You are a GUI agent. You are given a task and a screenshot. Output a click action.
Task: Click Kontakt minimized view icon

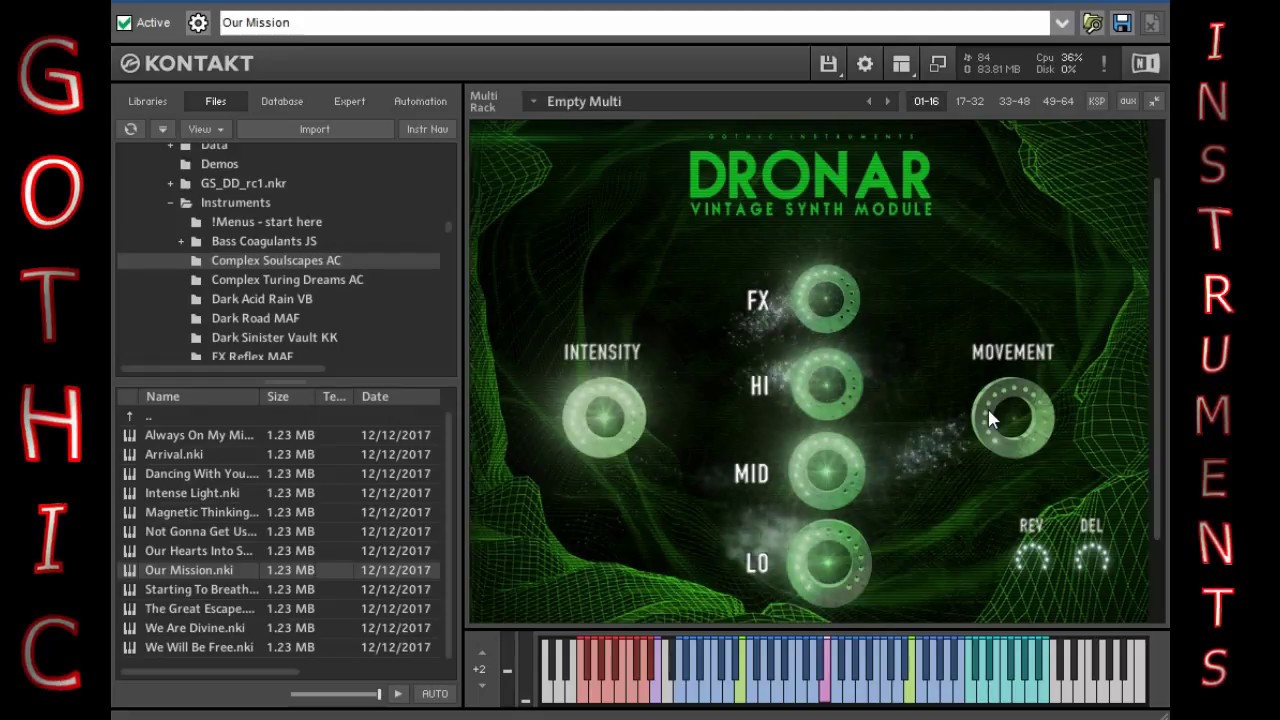938,64
